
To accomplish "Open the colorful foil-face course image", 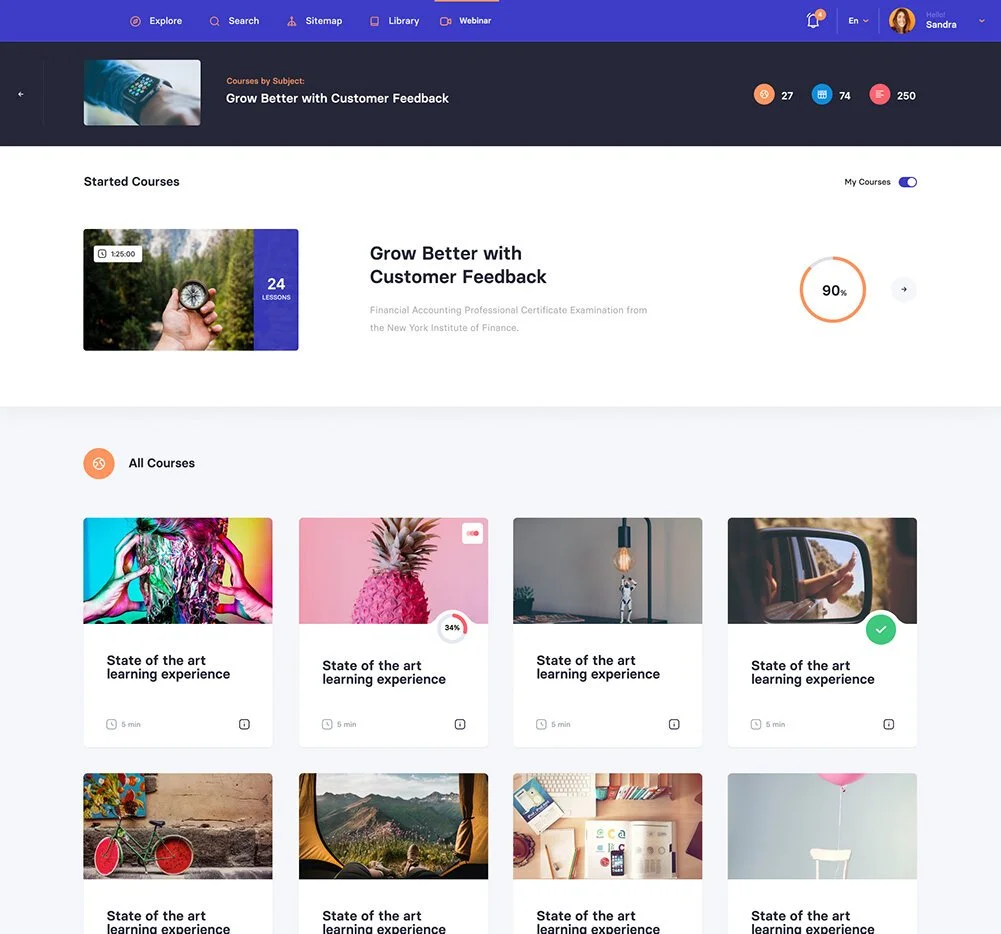I will (178, 571).
